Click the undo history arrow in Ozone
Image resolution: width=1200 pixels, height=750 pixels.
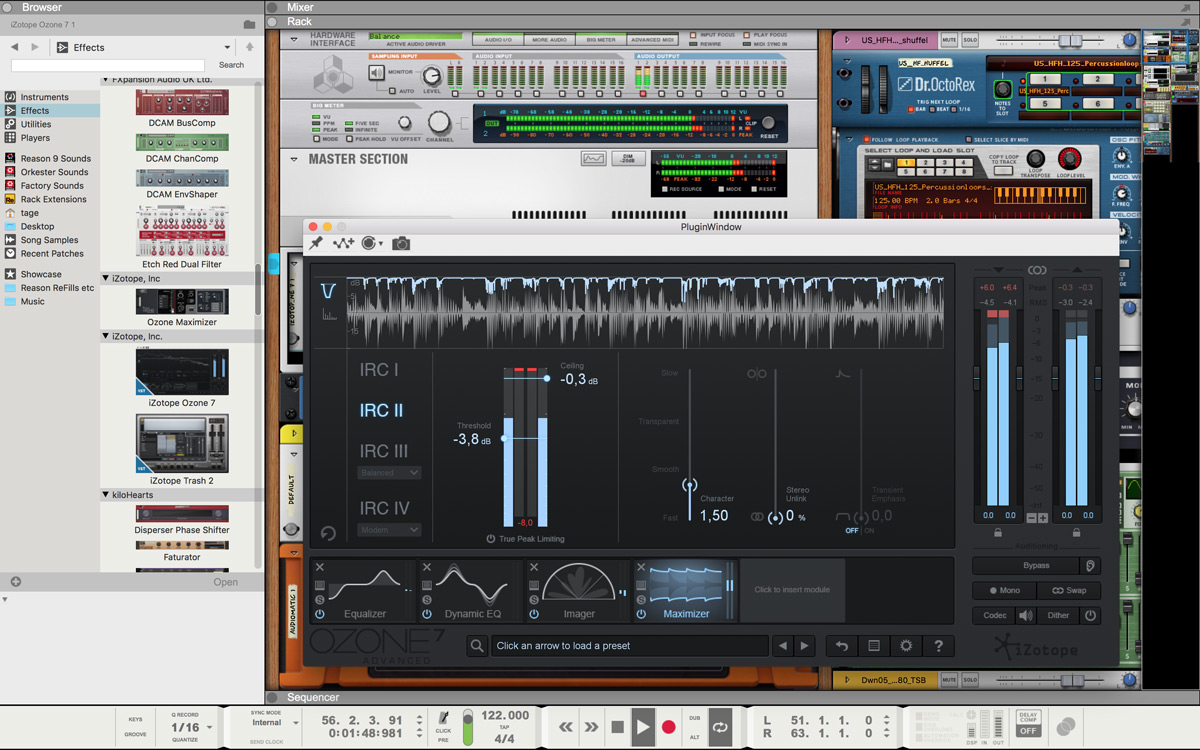tap(842, 646)
